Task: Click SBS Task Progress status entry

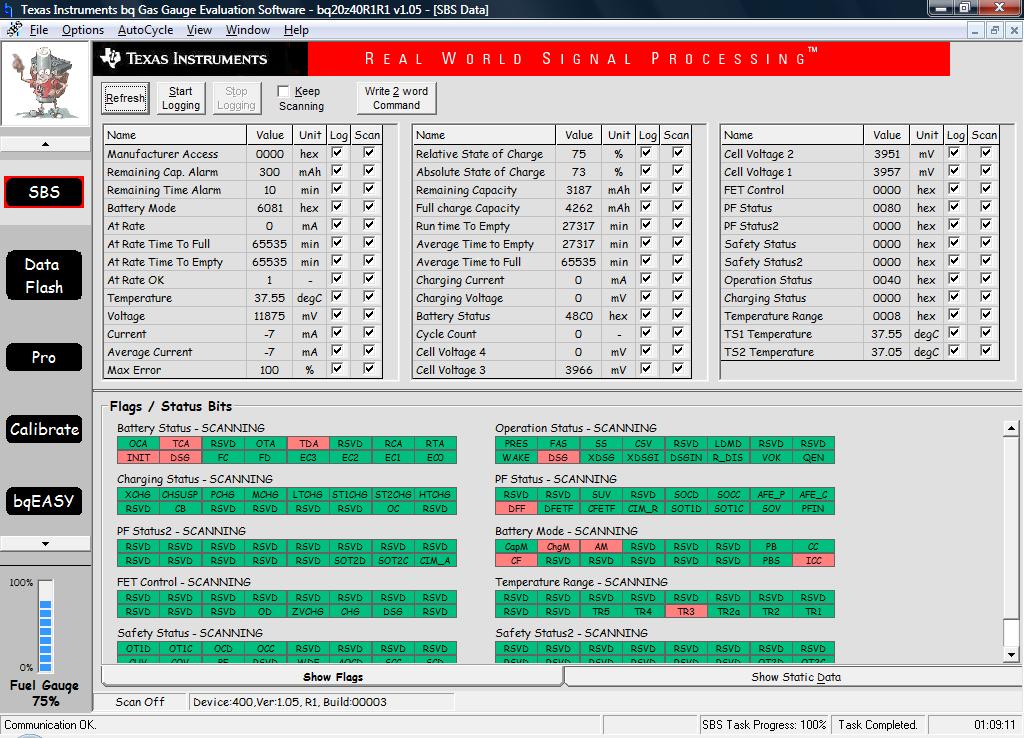Action: (764, 725)
